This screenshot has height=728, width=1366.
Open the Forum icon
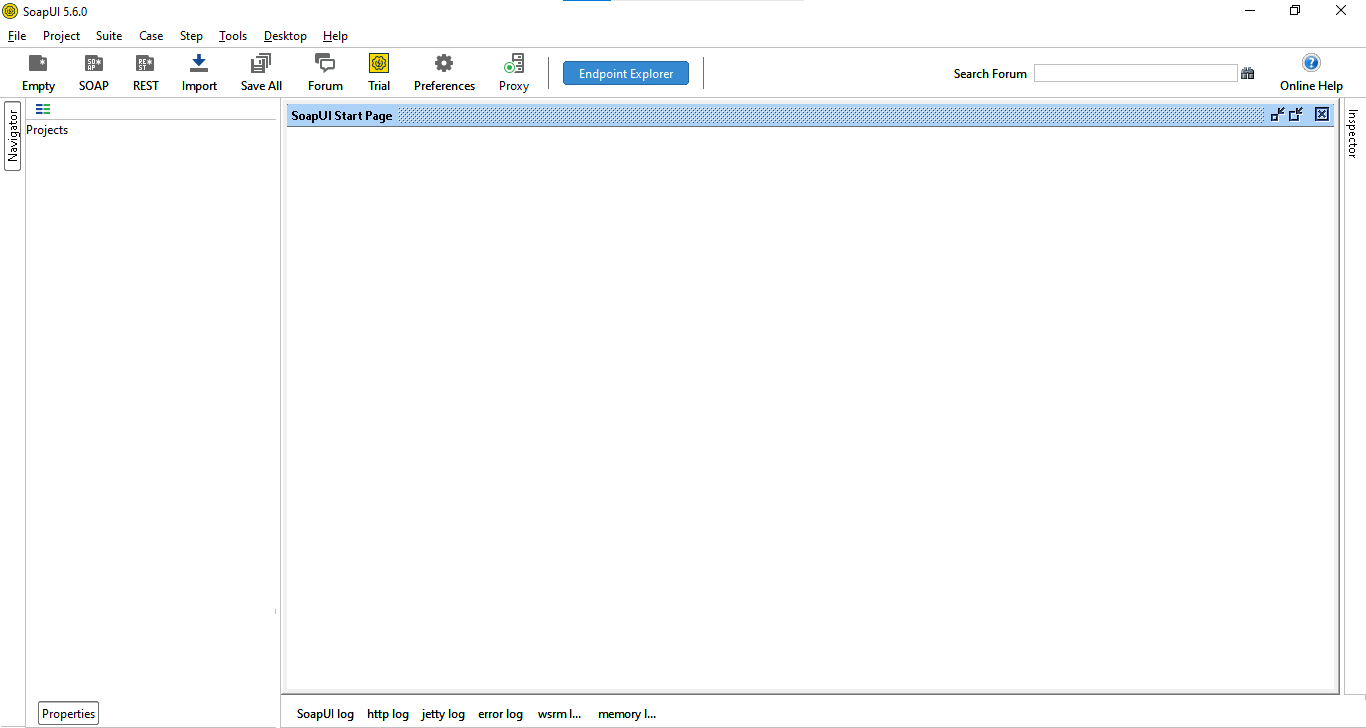(325, 64)
